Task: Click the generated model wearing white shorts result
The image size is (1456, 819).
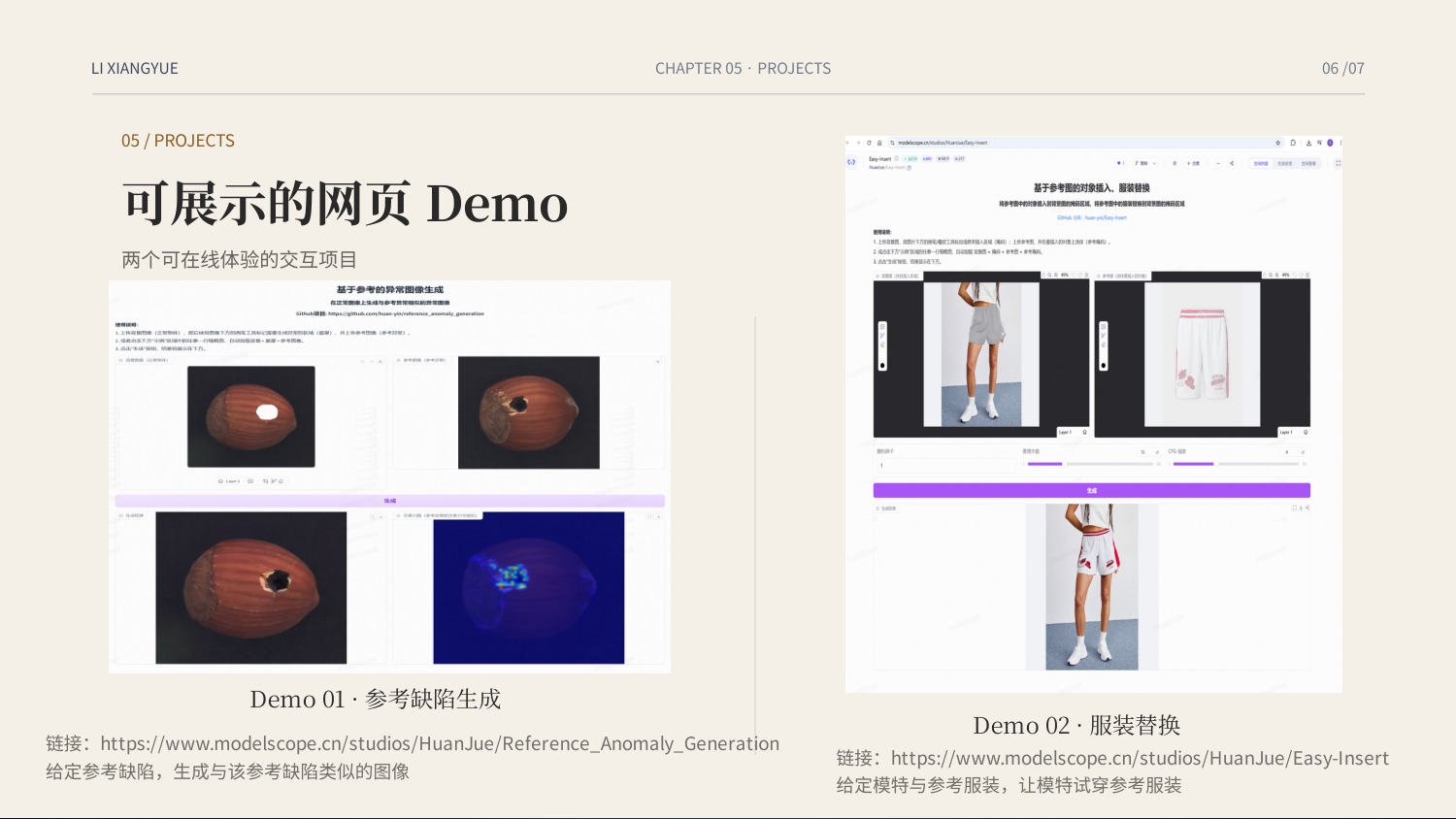Action: (x=1092, y=587)
